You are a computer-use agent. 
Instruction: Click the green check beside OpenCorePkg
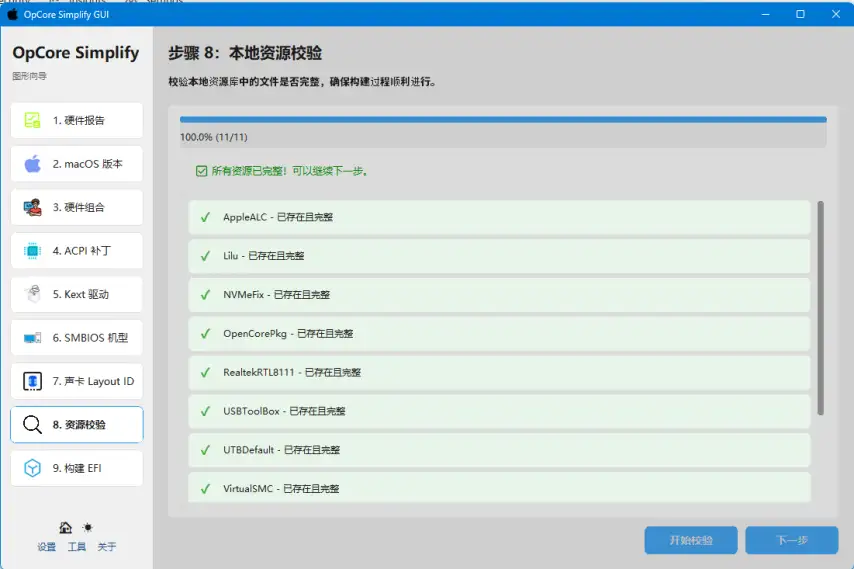point(205,333)
